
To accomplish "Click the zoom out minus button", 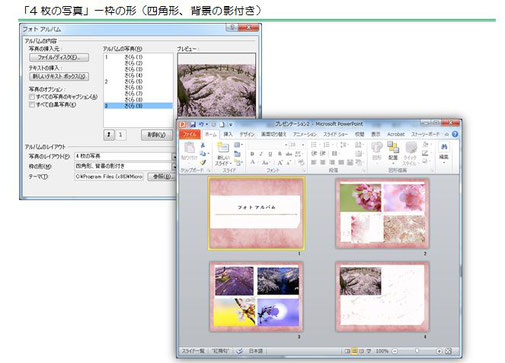I will [395, 351].
